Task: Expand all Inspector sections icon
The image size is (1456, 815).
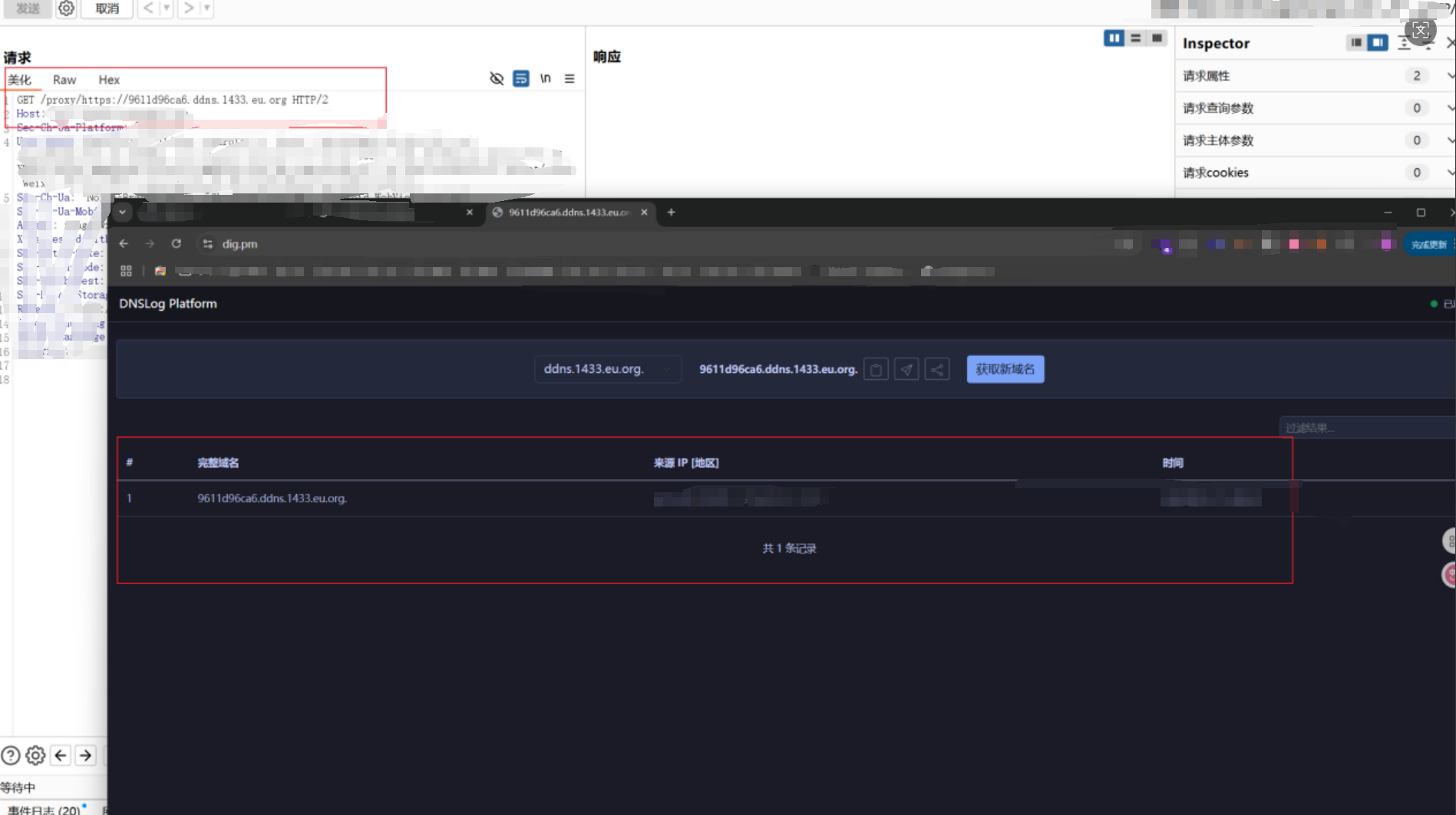Action: click(1404, 44)
